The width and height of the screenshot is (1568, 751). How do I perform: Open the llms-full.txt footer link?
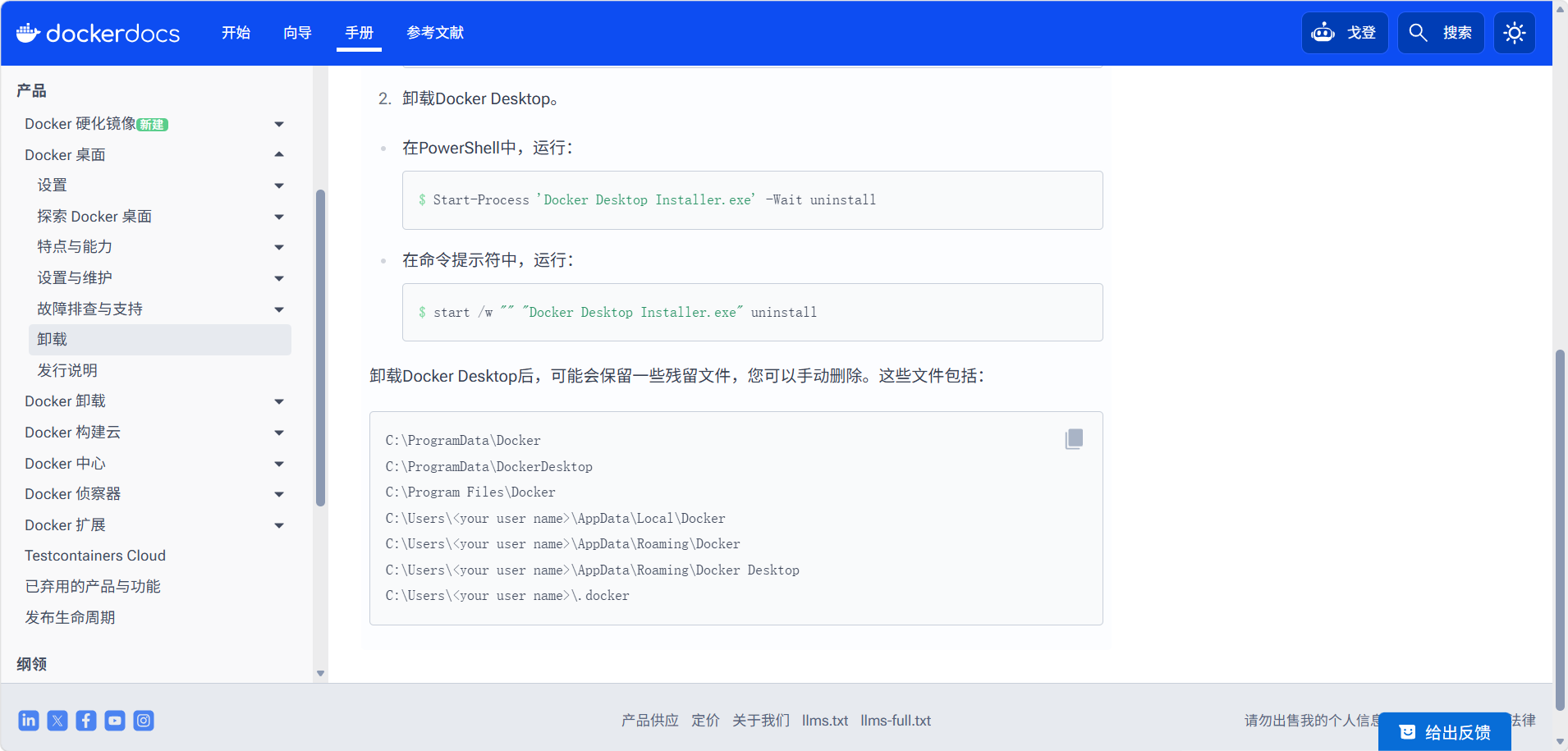(896, 721)
